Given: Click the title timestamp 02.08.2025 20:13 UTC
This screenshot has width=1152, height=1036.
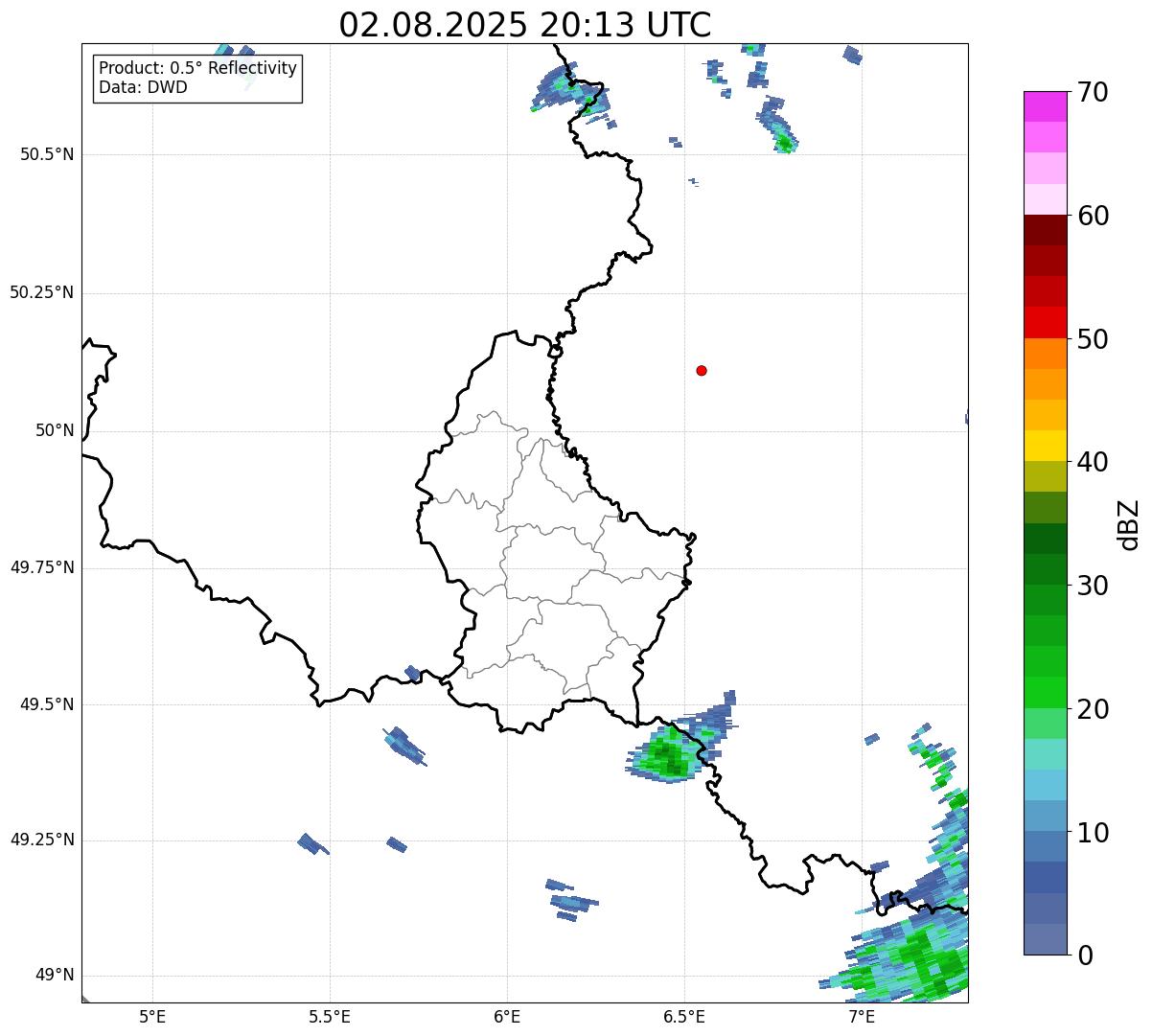Looking at the screenshot, I should tap(525, 25).
